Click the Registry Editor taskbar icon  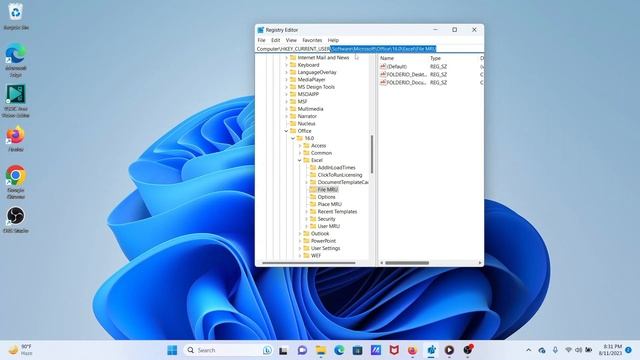click(x=431, y=350)
